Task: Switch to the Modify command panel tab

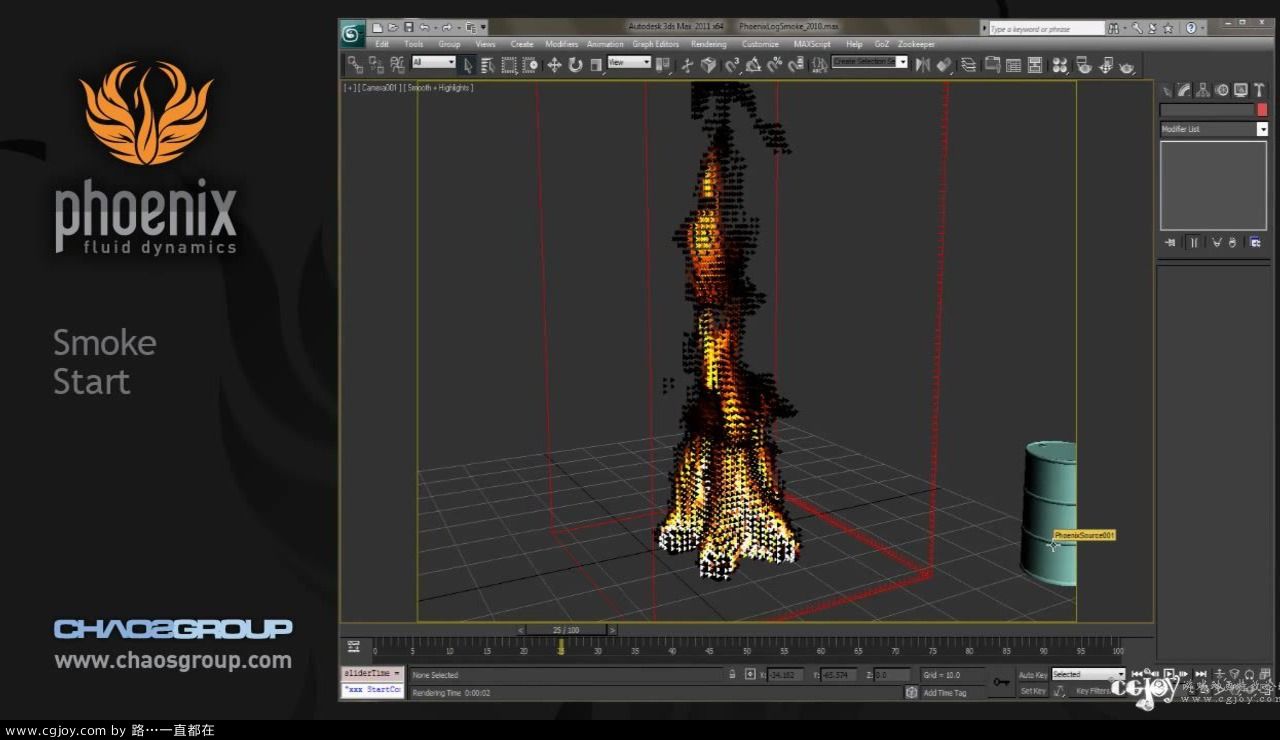Action: pyautogui.click(x=1184, y=90)
